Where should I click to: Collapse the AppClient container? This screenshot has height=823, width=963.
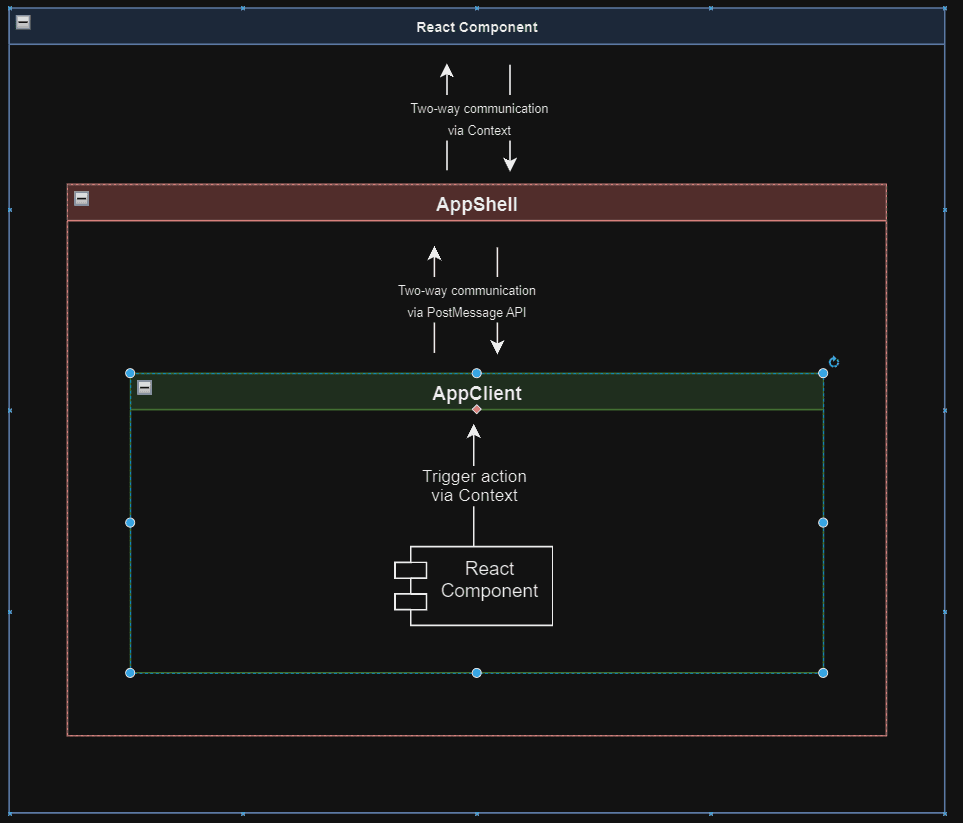pyautogui.click(x=144, y=387)
